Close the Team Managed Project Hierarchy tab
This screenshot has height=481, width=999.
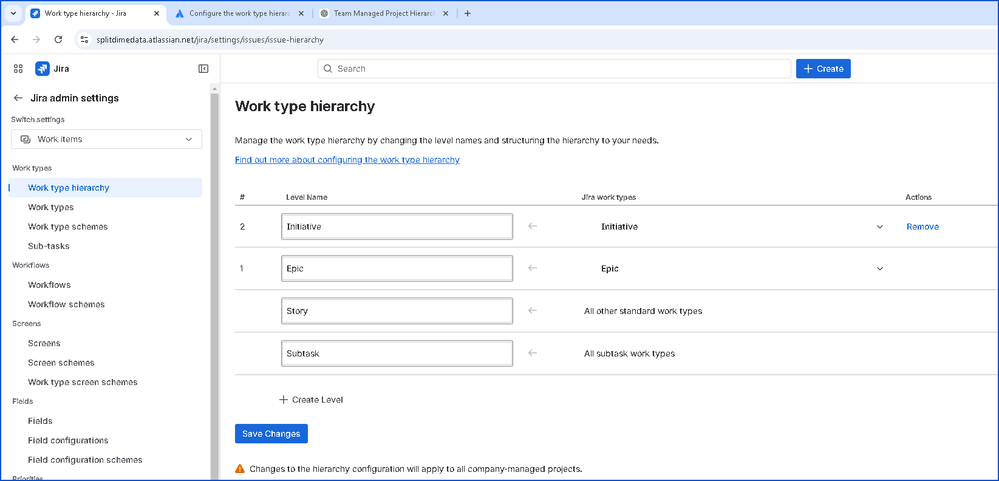[x=445, y=13]
